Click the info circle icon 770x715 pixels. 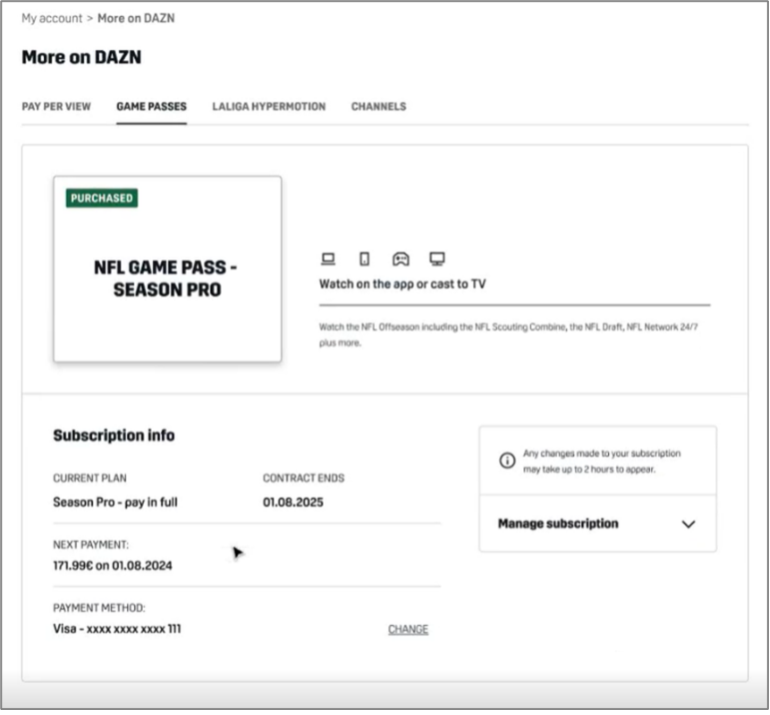[507, 461]
